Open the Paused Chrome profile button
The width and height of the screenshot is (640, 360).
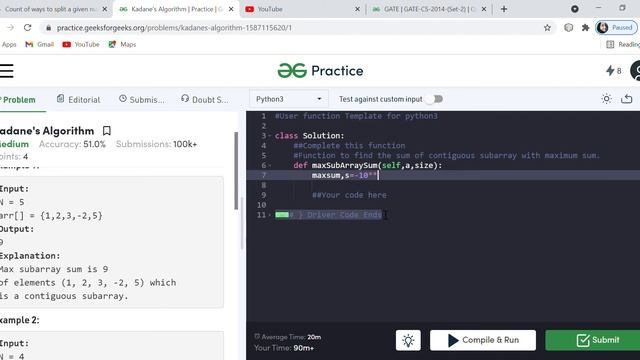pos(617,28)
